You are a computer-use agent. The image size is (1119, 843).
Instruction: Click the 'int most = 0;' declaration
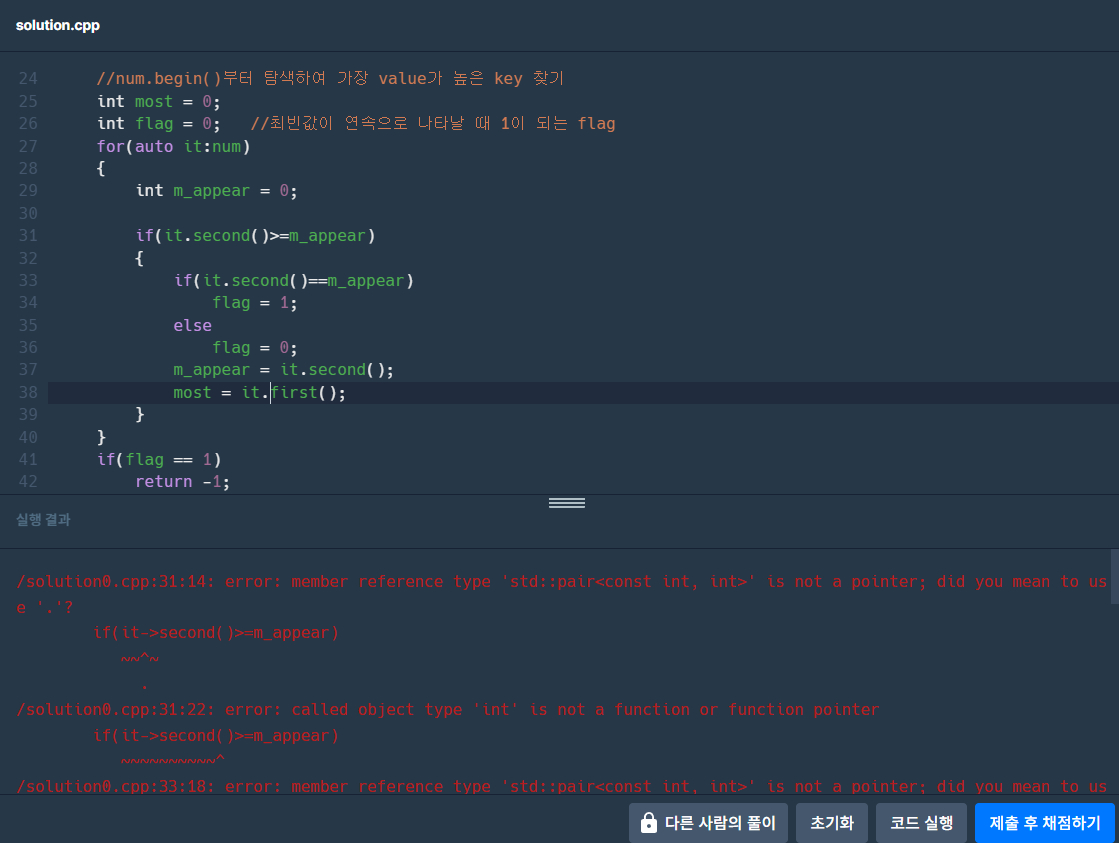158,101
